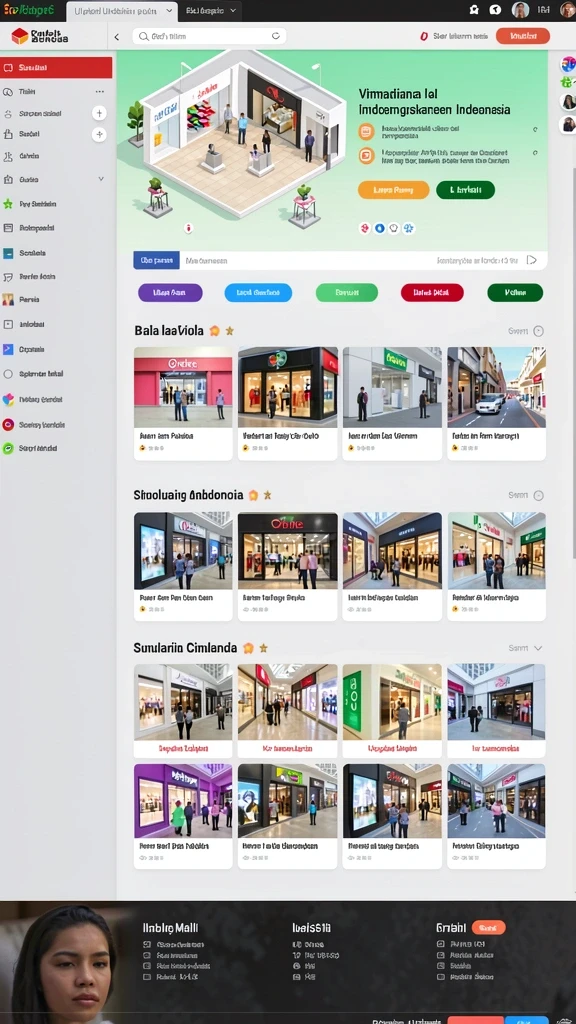Viewport: 576px width, 1024px height.
Task: Click the back chevron left of search box
Action: pyautogui.click(x=117, y=37)
